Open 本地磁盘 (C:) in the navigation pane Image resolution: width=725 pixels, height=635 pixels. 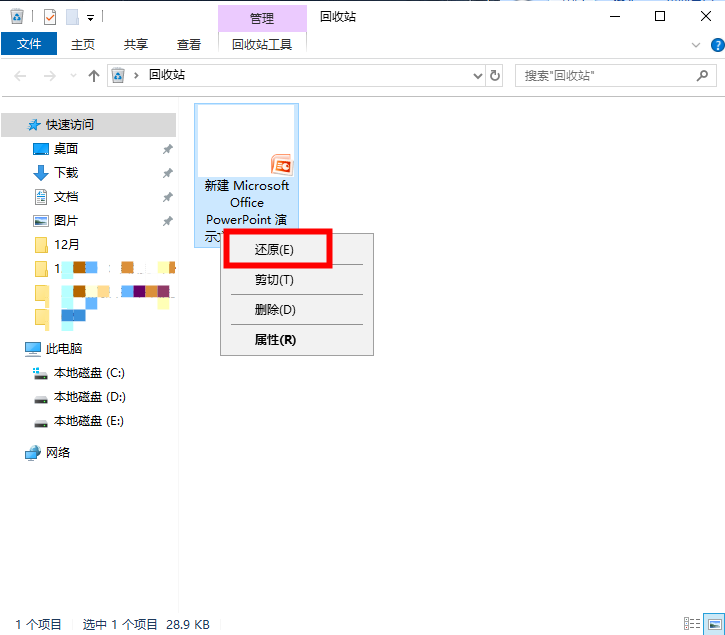coord(89,373)
